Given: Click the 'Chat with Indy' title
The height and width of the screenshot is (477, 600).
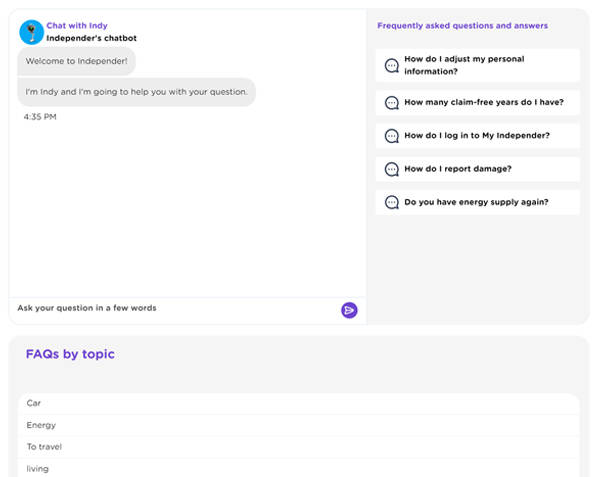Looking at the screenshot, I should [77, 25].
